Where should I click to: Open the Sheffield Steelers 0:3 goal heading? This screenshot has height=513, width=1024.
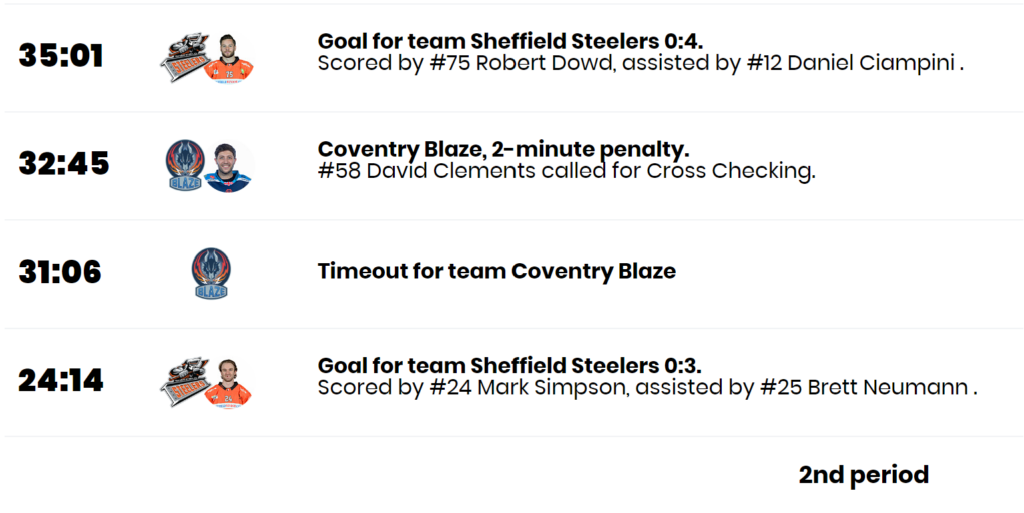(x=509, y=365)
